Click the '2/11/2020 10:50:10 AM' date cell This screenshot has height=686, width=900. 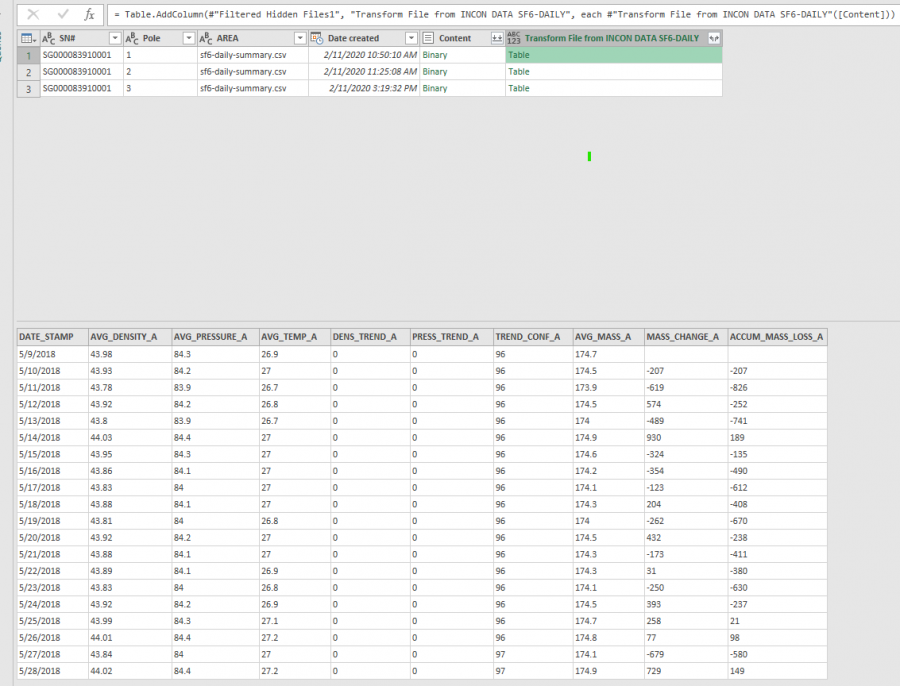364,55
